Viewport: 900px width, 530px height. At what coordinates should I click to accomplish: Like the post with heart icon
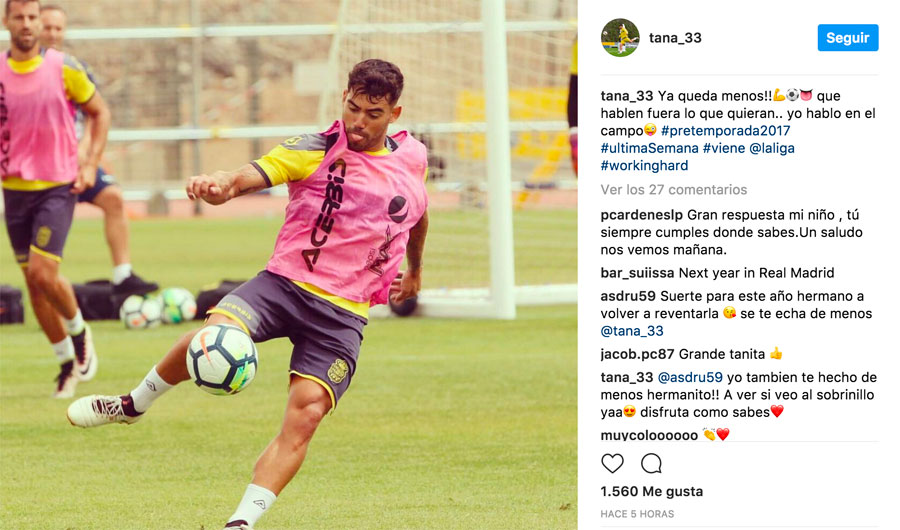(612, 463)
